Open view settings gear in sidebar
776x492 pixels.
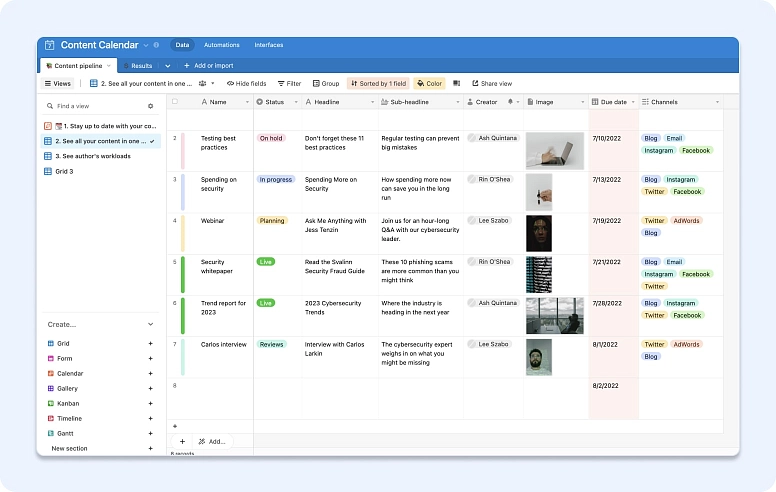point(151,106)
